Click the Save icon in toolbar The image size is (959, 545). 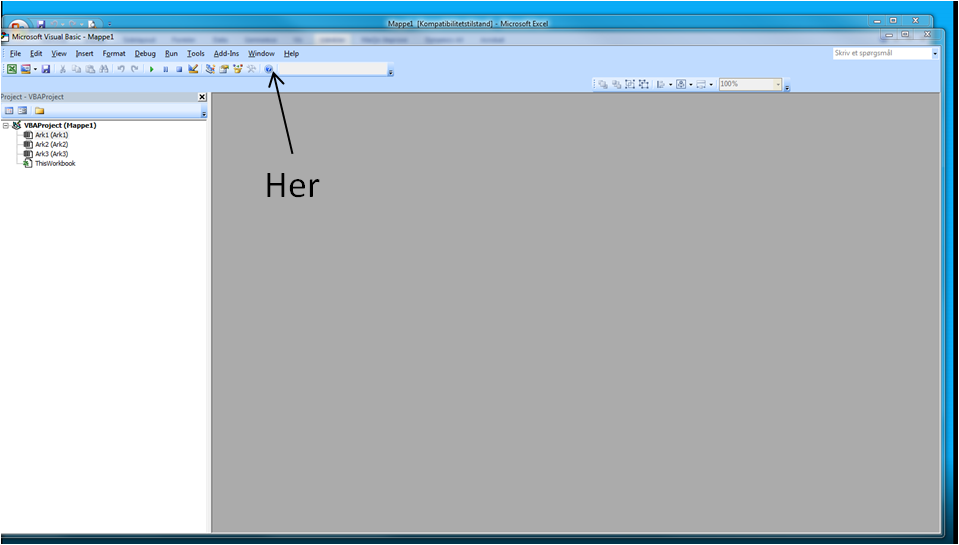click(46, 69)
